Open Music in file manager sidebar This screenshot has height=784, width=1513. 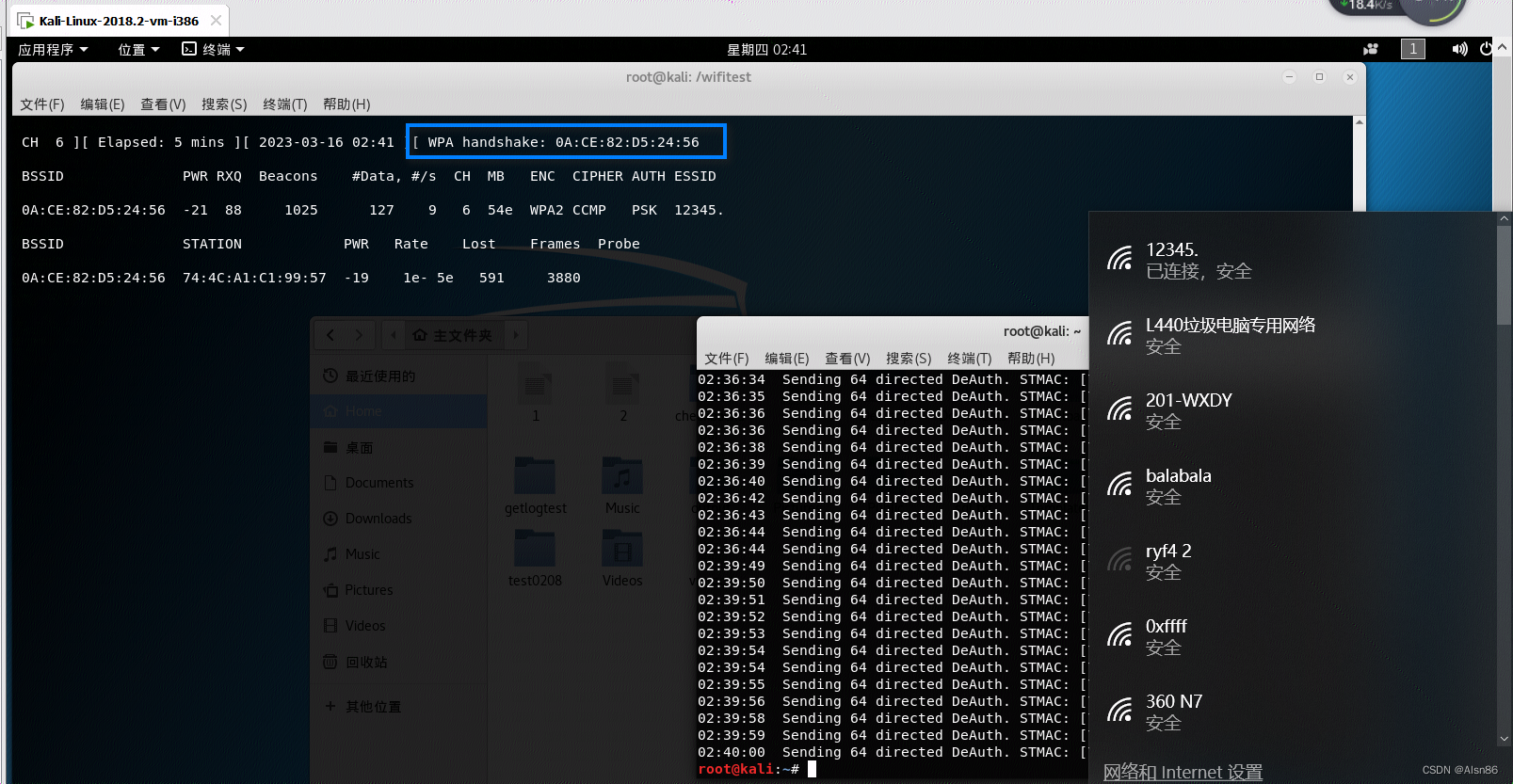coord(399,554)
